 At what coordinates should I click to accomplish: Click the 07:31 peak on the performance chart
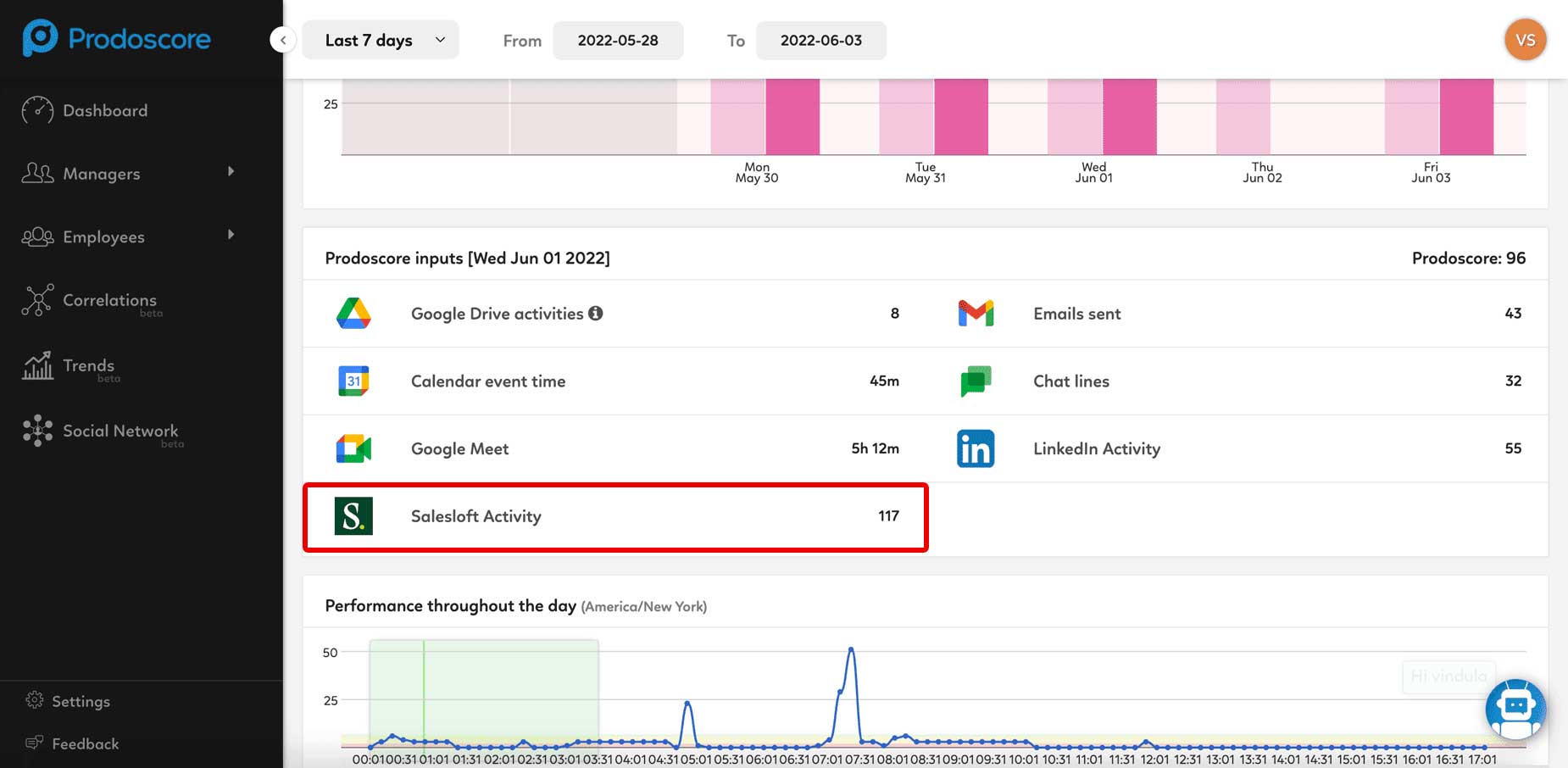[851, 649]
